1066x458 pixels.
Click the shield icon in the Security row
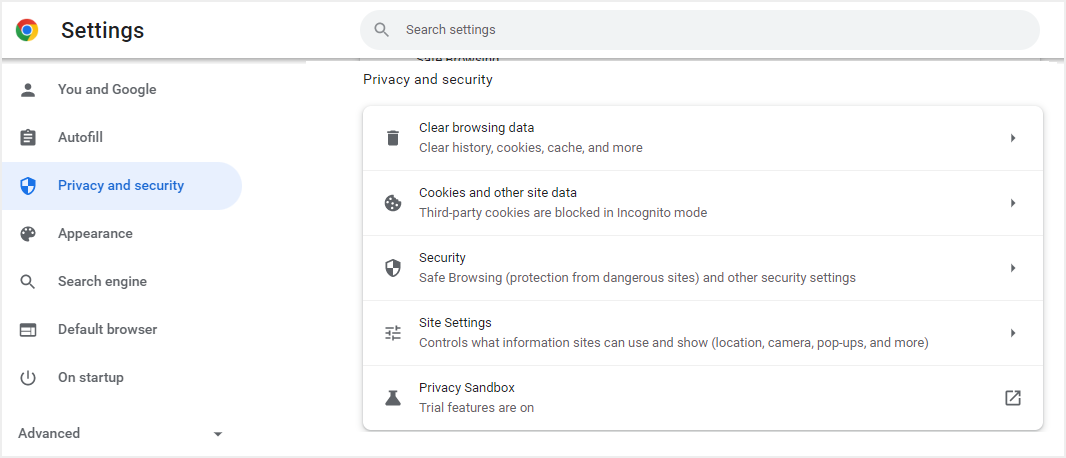(x=393, y=268)
